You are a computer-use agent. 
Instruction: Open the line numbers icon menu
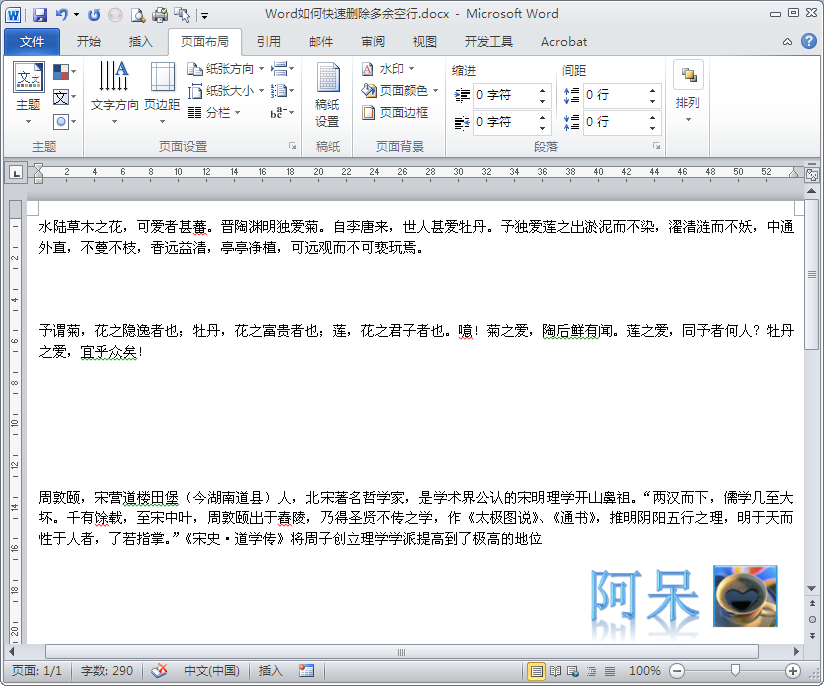click(x=282, y=91)
